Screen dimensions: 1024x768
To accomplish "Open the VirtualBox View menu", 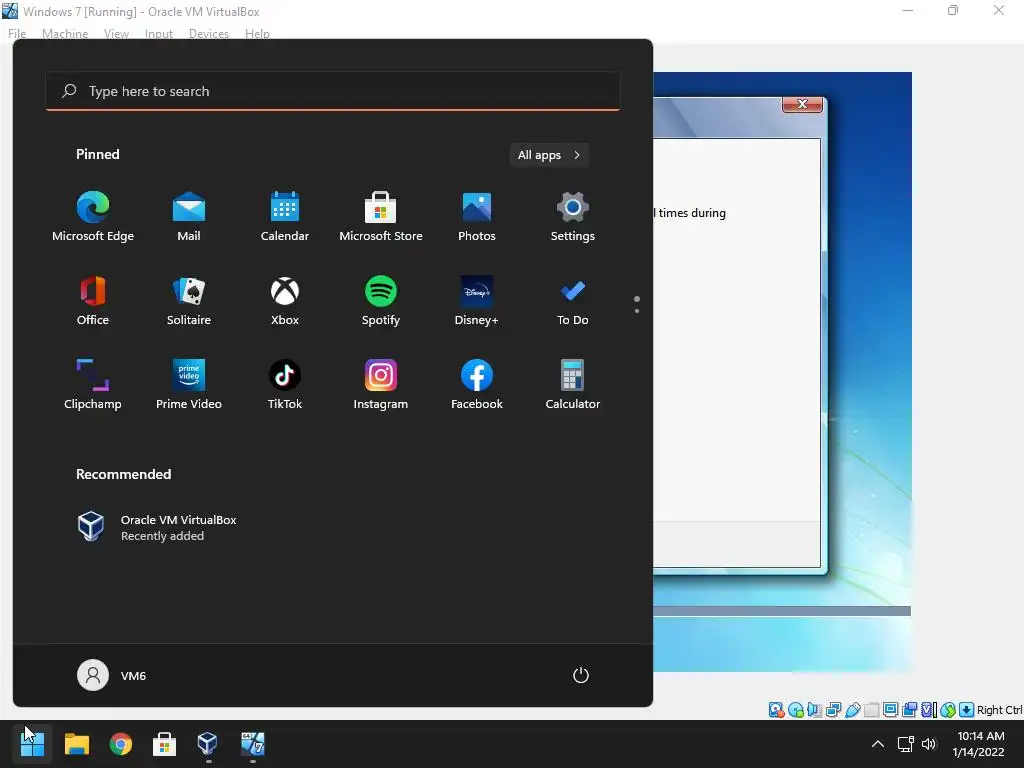I will 116,33.
